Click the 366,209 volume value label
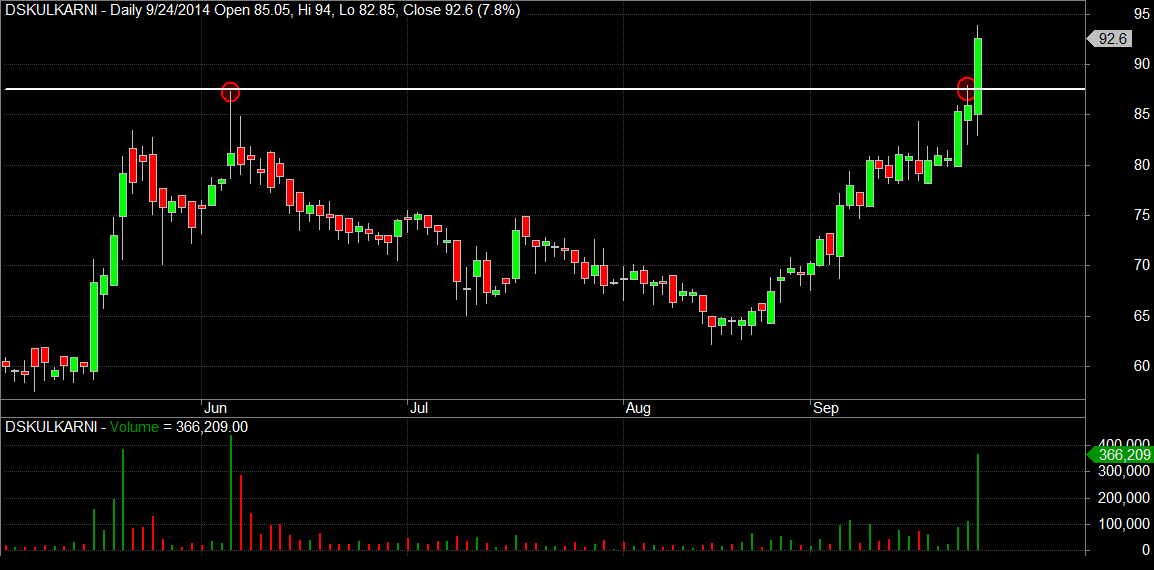1154x570 pixels. [x=1119, y=455]
